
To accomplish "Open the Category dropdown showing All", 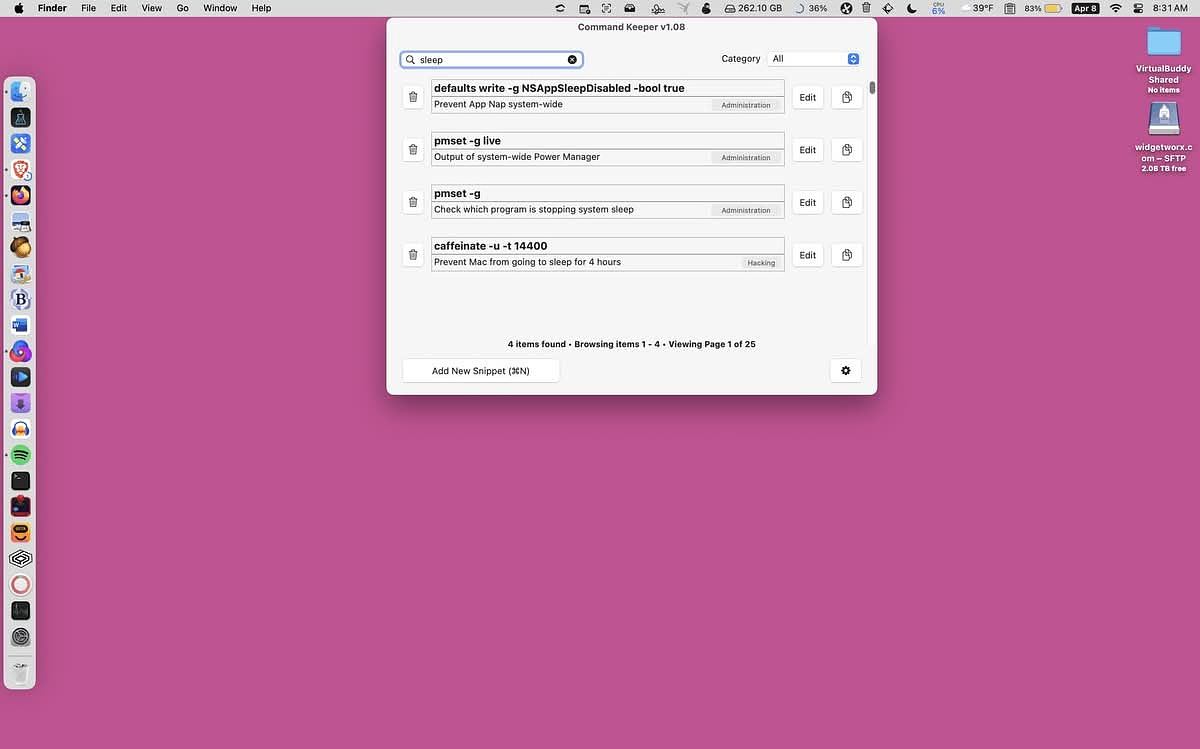I will point(814,59).
